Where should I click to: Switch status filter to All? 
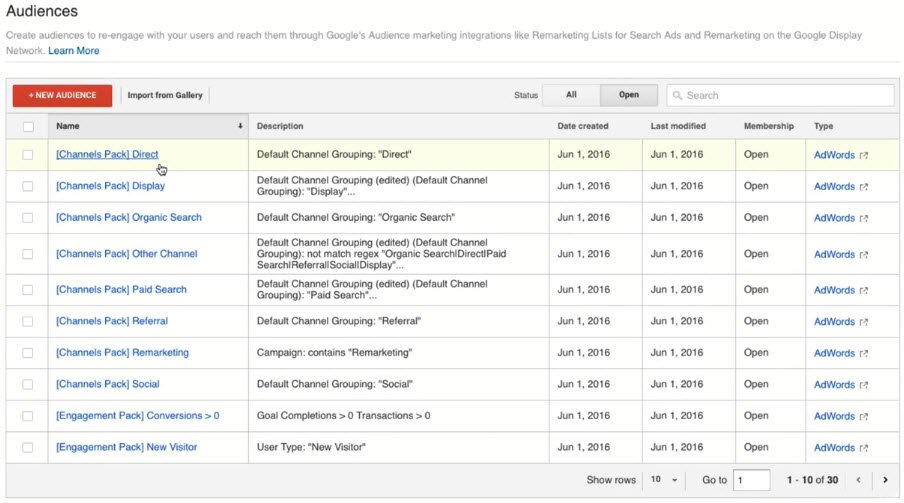(x=571, y=95)
